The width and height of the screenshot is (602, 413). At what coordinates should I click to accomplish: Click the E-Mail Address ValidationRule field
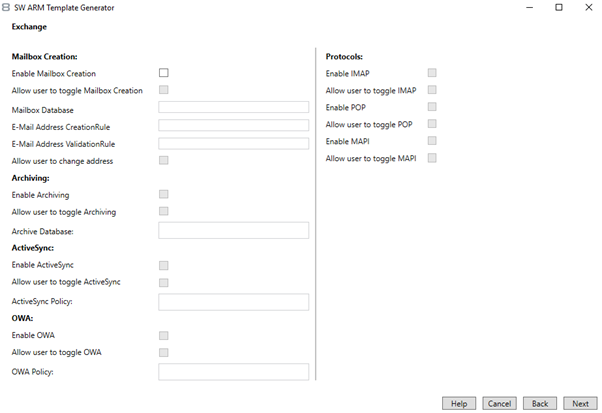233,144
